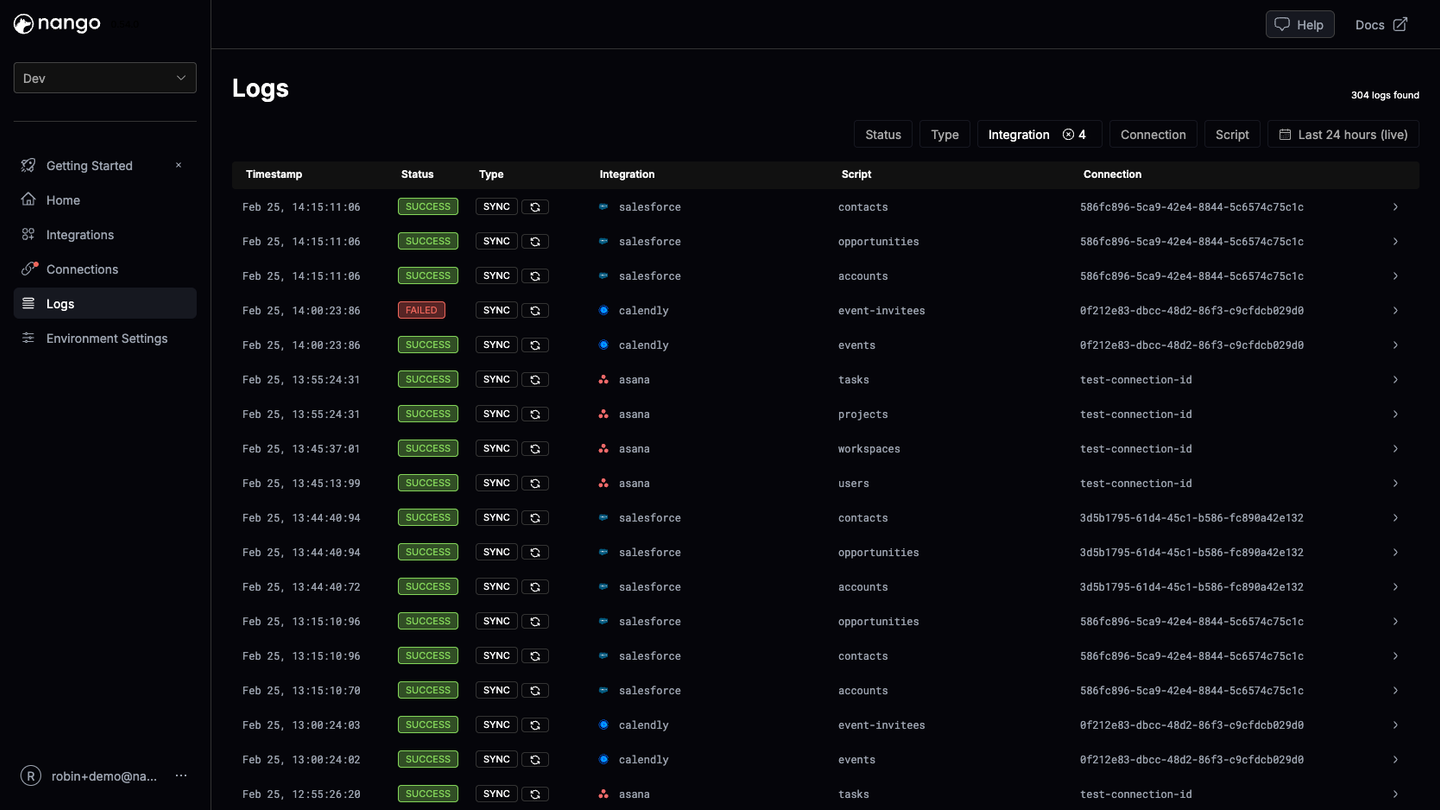Screen dimensions: 1440x810
Task: Open the Connection filter
Action: pyautogui.click(x=1153, y=134)
